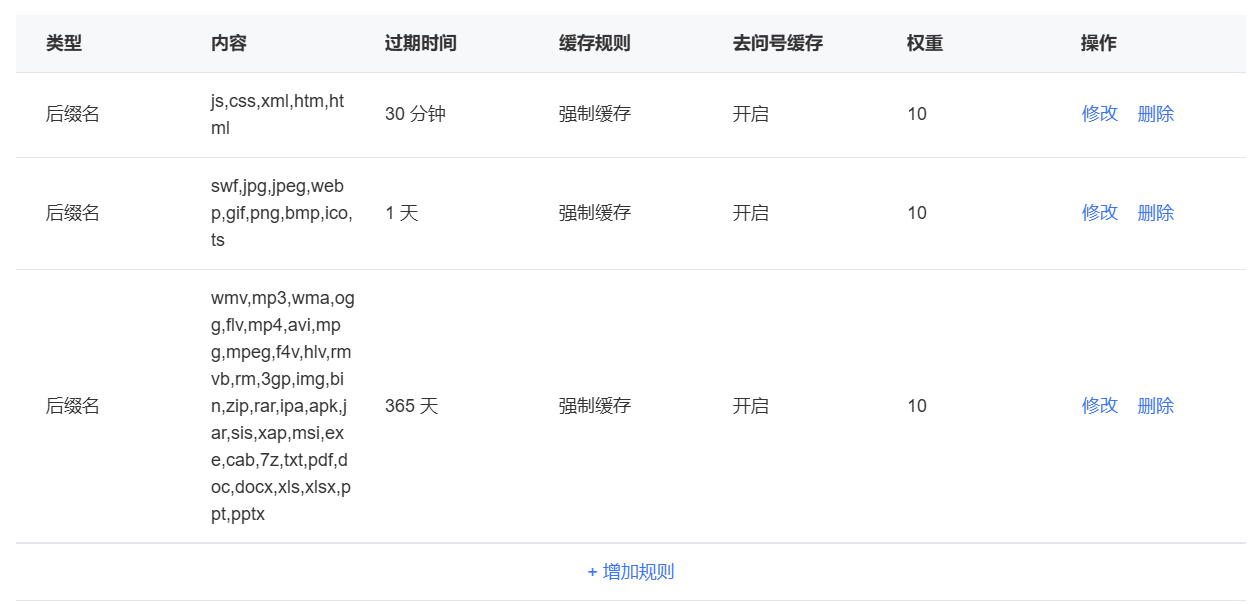Click 开启 in the 1 天 row

(x=751, y=213)
